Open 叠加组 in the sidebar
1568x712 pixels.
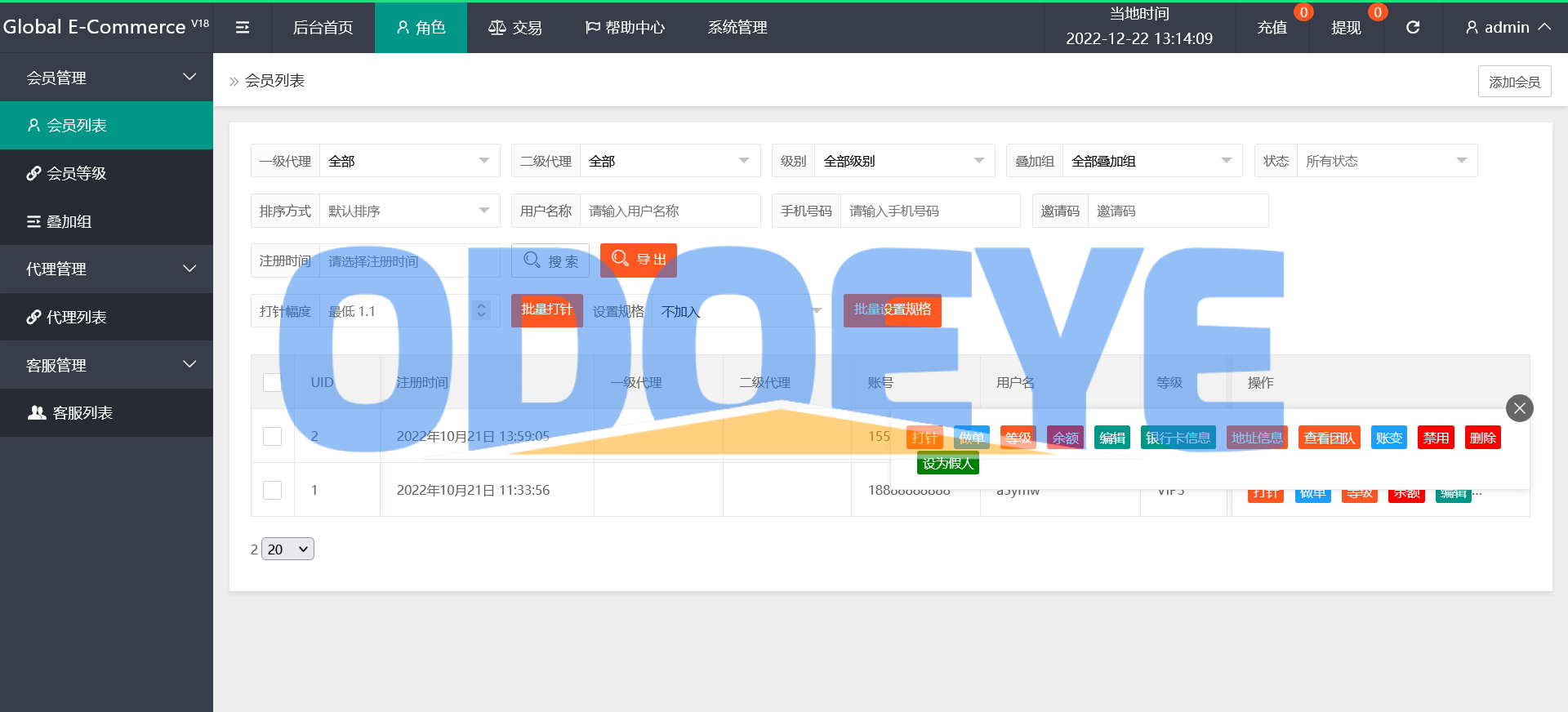tap(106, 221)
